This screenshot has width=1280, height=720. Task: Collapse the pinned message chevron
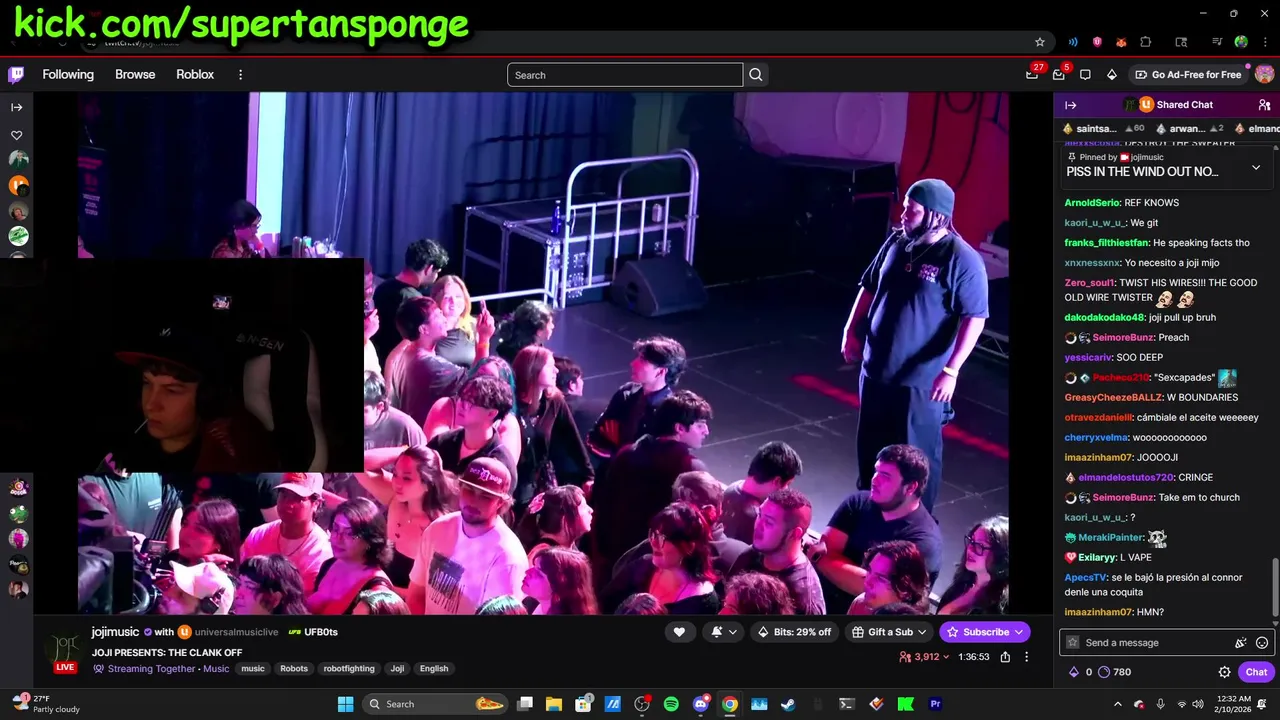[1256, 168]
